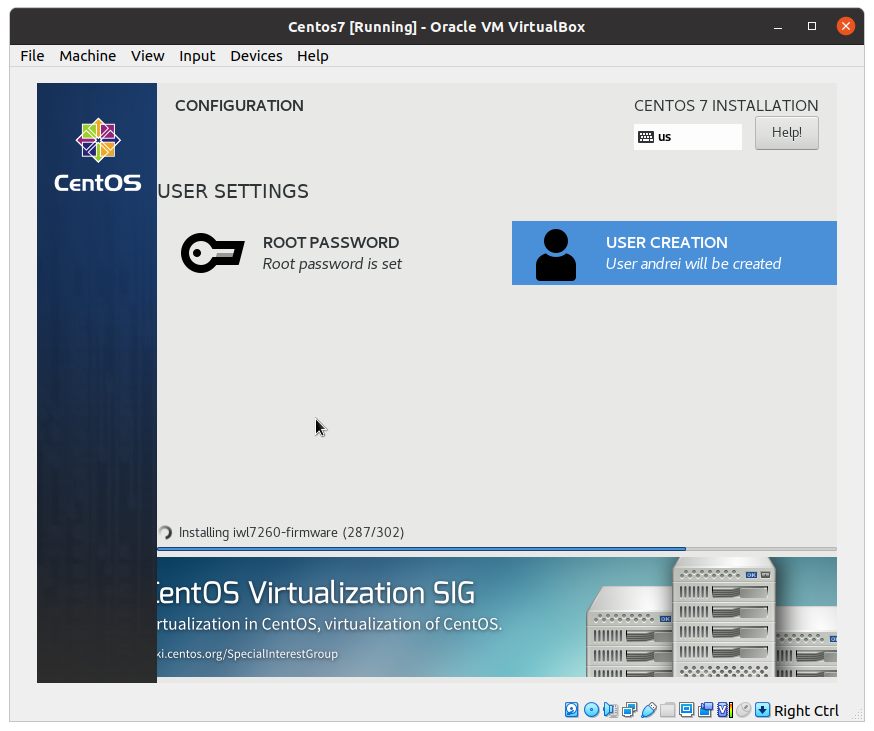The width and height of the screenshot is (874, 731).
Task: Click the 'CENTOS 7 INSTALLATION' title text
Action: (x=726, y=105)
